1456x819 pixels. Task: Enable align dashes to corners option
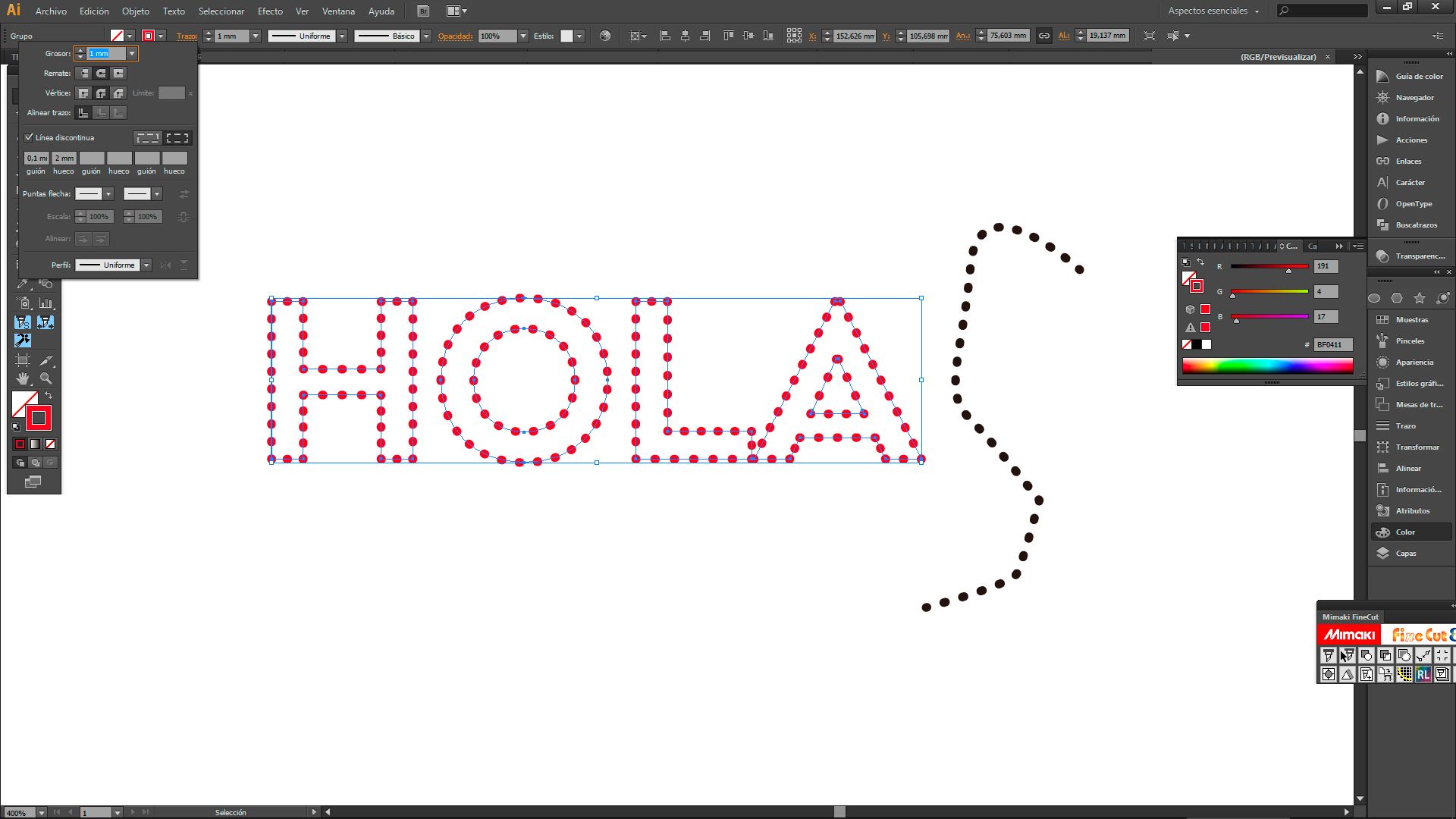click(177, 138)
